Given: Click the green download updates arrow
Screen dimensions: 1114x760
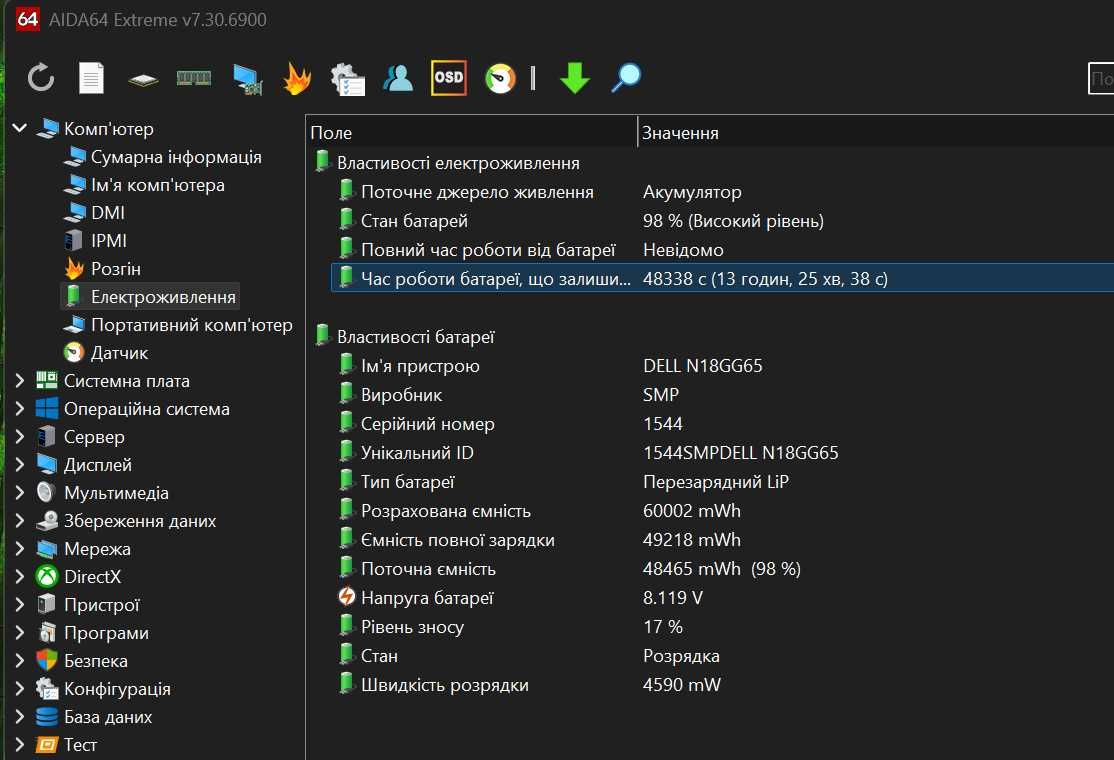Looking at the screenshot, I should pyautogui.click(x=575, y=77).
